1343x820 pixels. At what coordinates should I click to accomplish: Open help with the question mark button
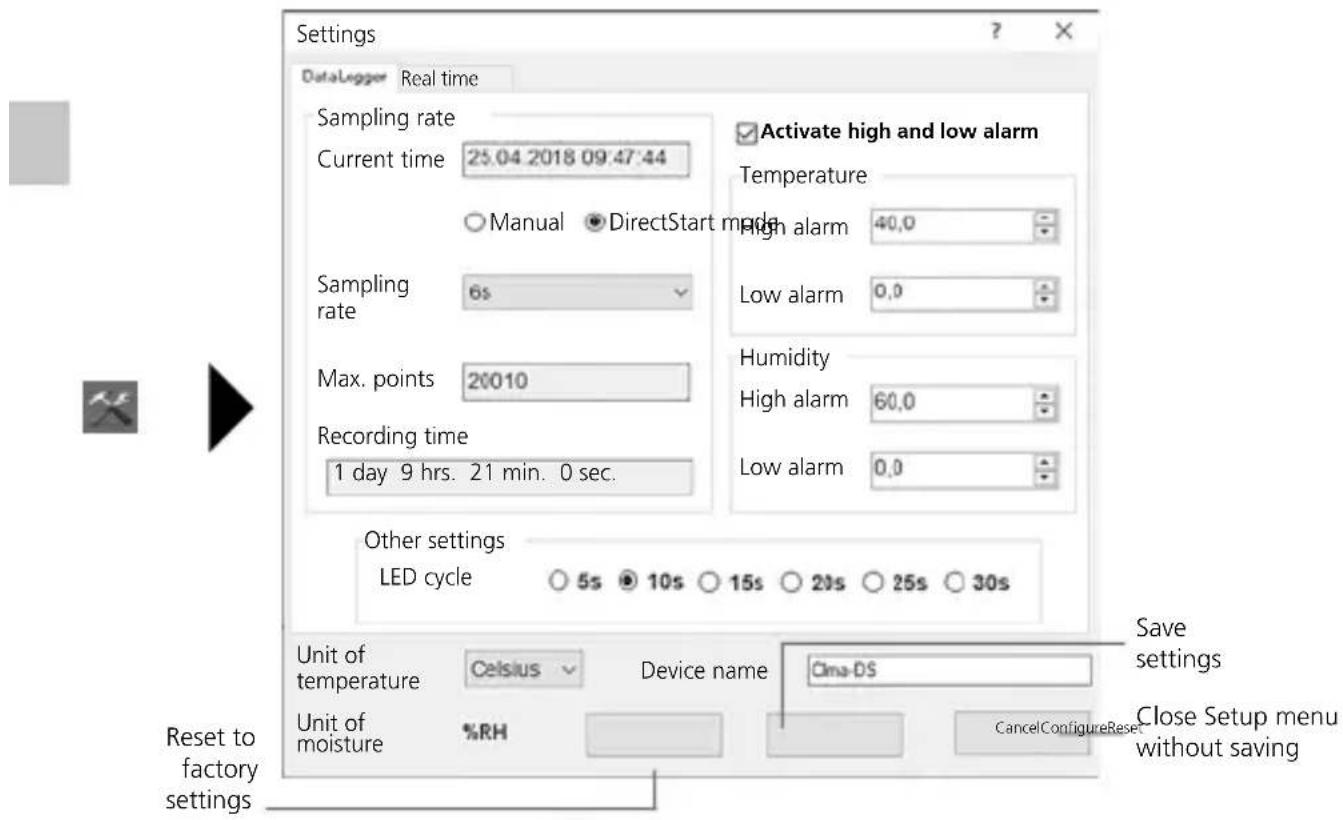(x=994, y=33)
